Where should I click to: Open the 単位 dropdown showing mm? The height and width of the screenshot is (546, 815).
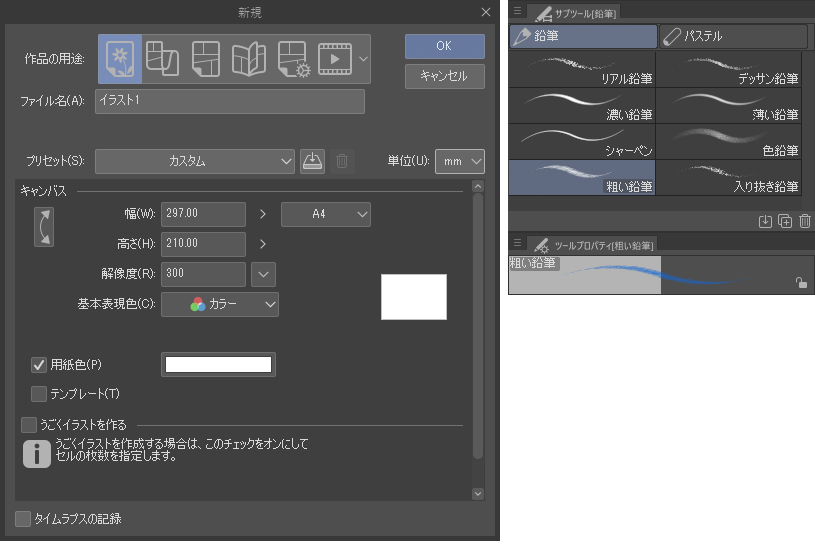[x=461, y=161]
